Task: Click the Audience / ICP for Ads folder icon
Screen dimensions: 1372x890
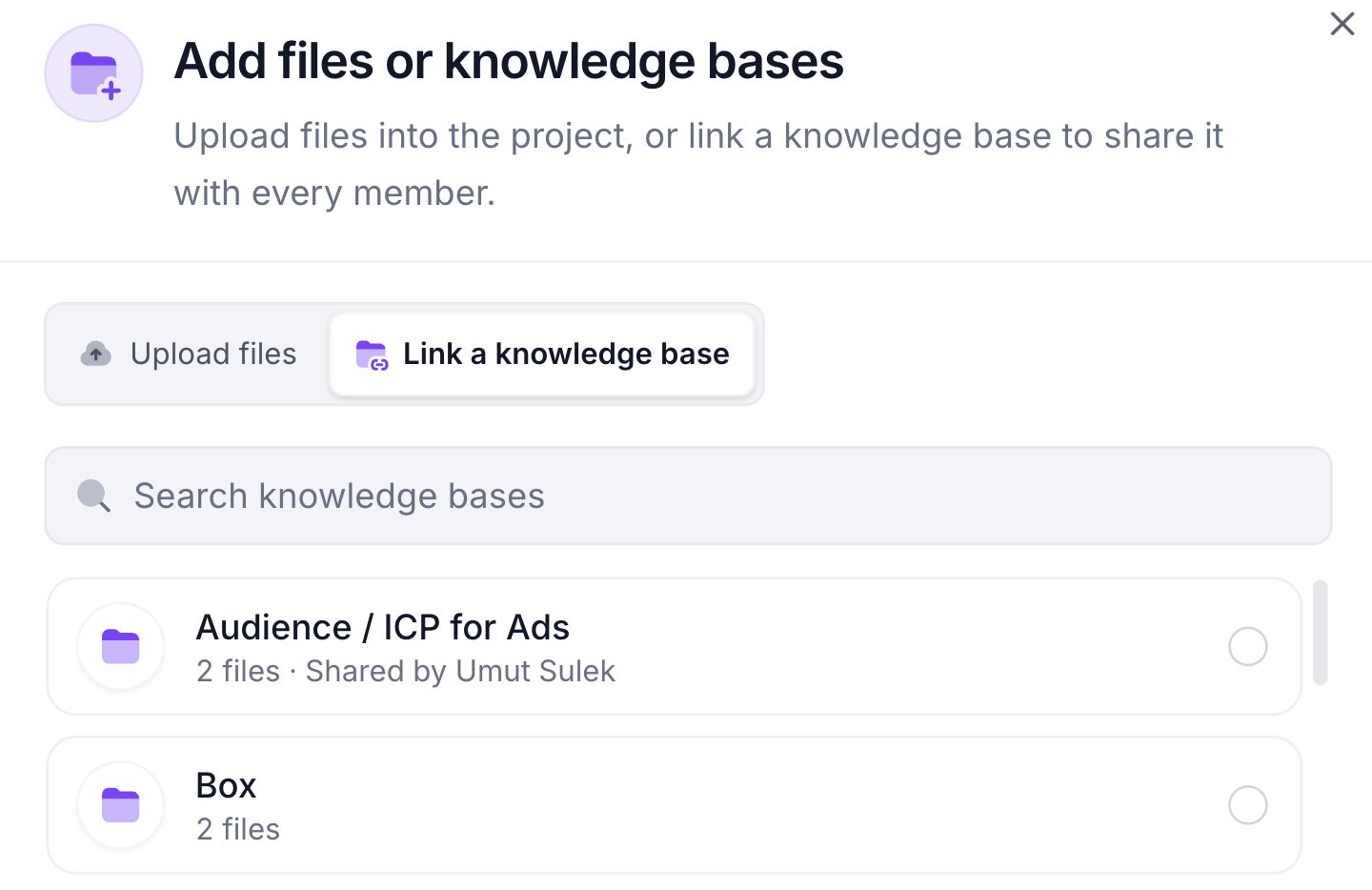Action: [x=121, y=646]
